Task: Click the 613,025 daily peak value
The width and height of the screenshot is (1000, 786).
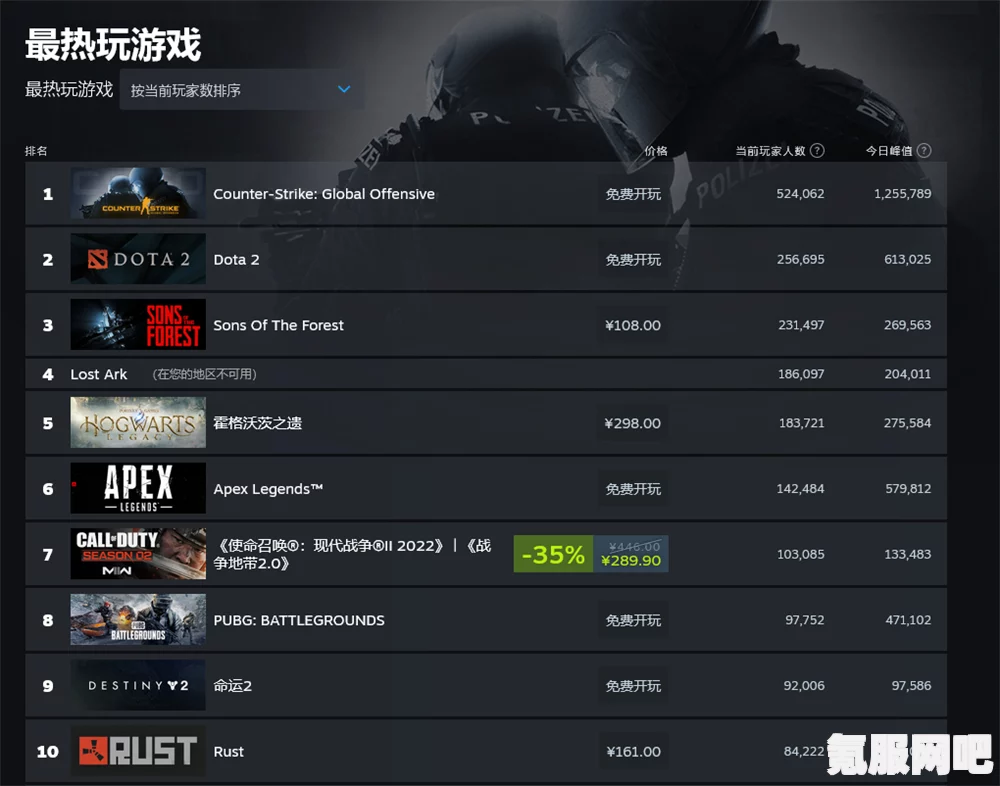Action: 908,259
